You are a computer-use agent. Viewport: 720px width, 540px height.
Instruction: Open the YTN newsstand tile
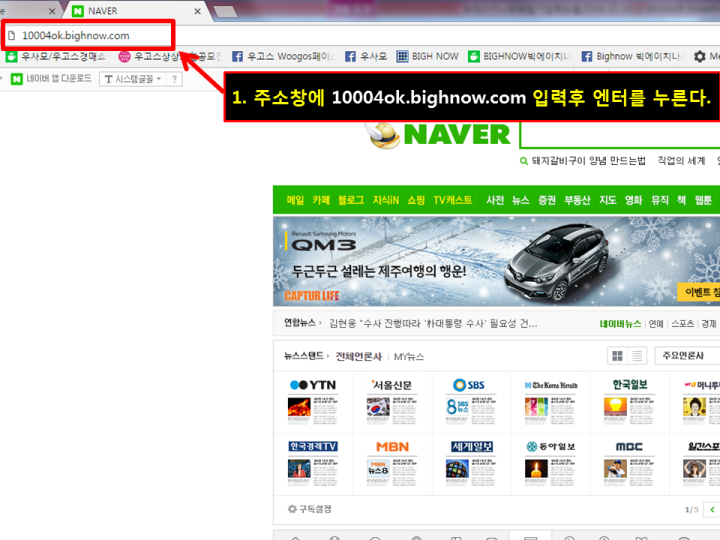click(313, 402)
